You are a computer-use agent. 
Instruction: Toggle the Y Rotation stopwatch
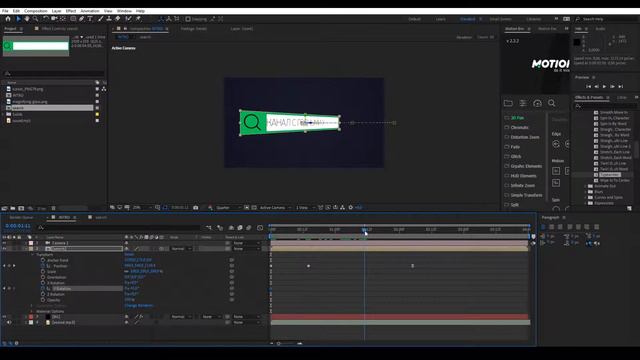(43, 289)
